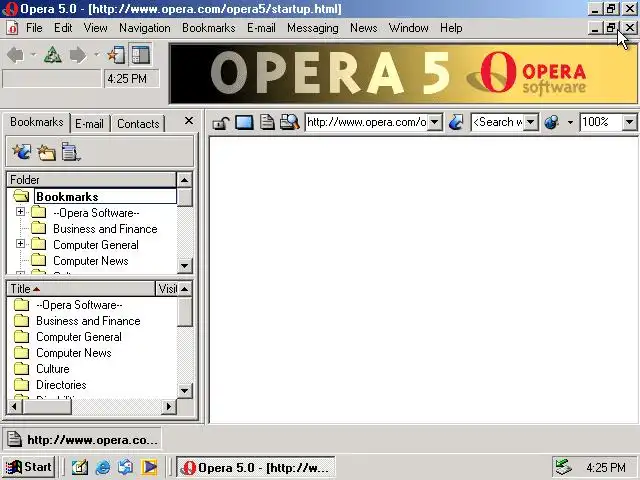
Task: Switch to the E-mail tab
Action: tap(89, 124)
